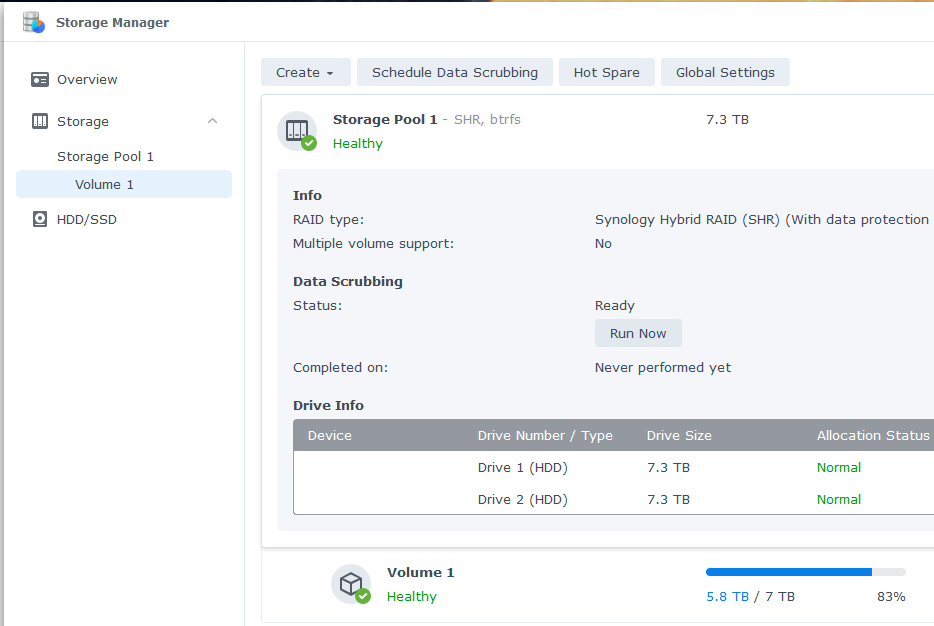Click the Storage sidebar icon

[40, 121]
